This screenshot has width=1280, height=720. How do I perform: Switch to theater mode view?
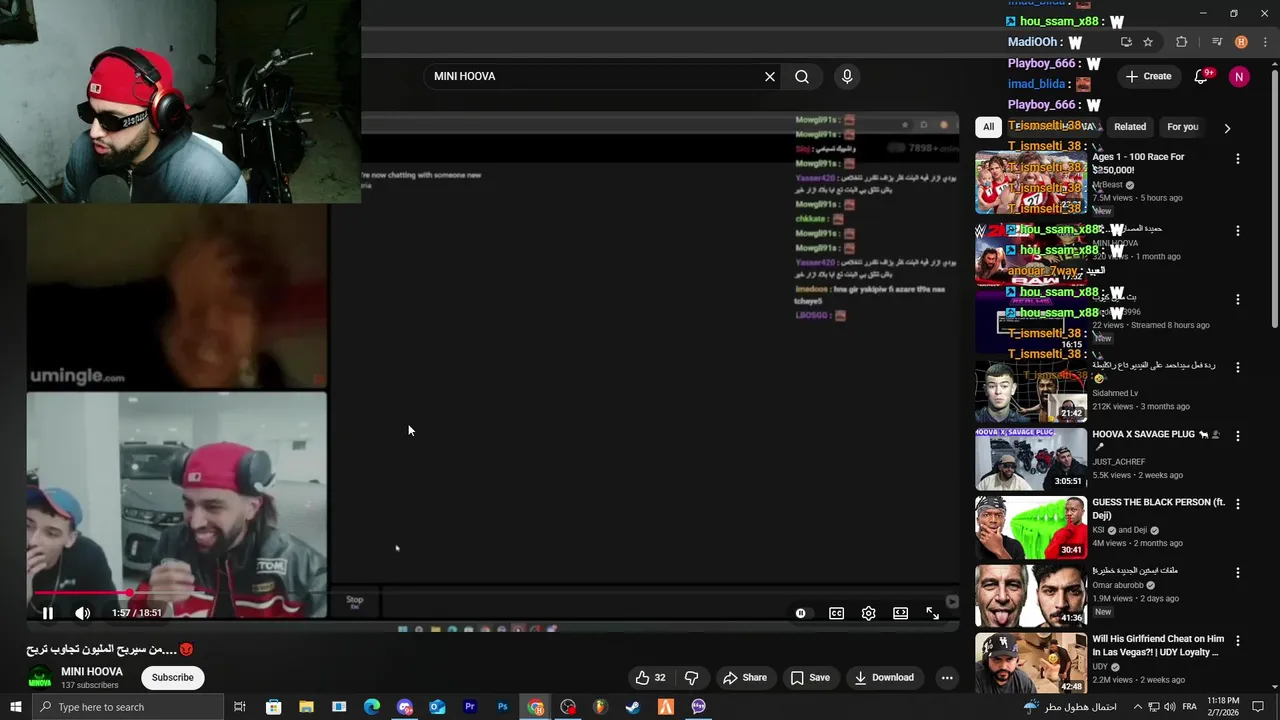[x=900, y=613]
